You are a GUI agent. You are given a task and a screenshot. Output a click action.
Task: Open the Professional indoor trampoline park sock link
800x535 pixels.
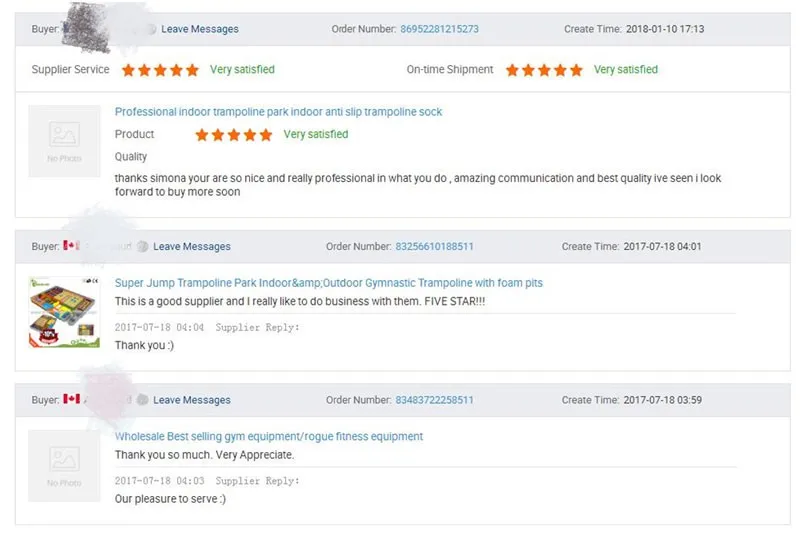[x=278, y=112]
